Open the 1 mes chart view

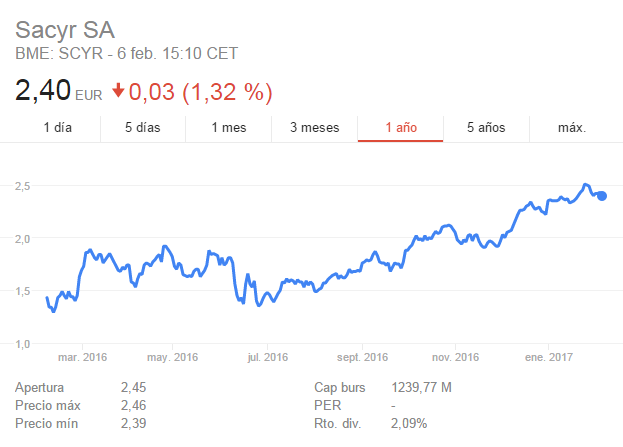(x=229, y=128)
